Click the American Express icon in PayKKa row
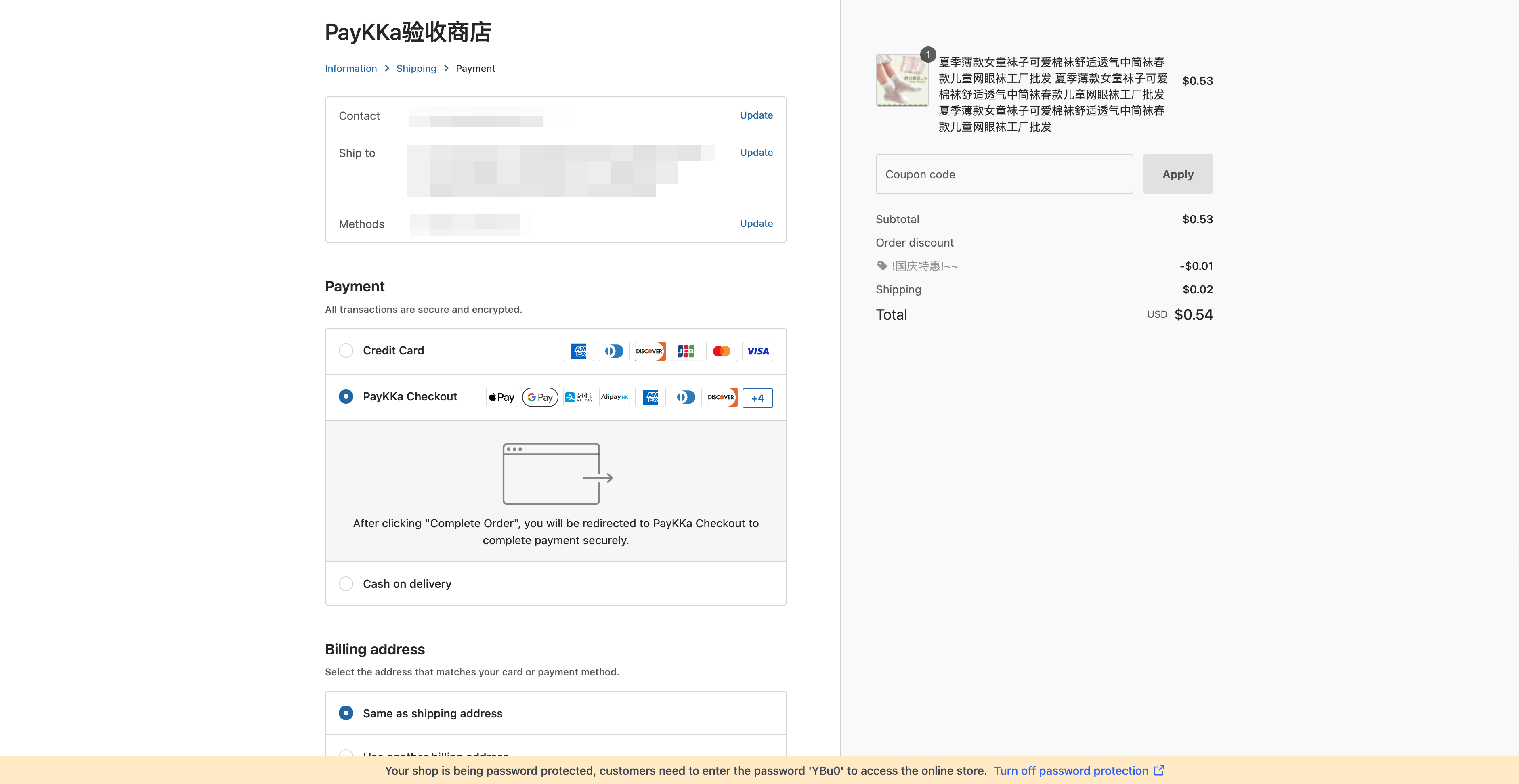1519x784 pixels. coord(650,397)
